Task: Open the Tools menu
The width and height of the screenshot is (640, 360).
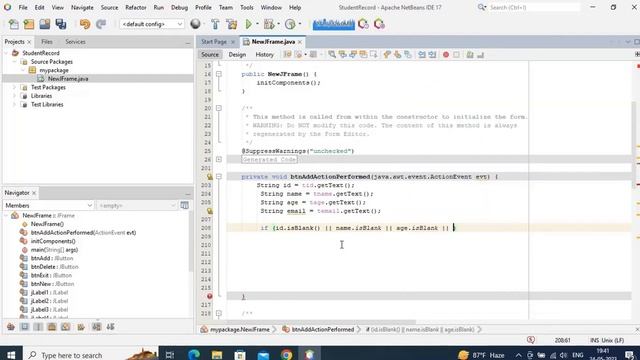Action: click(247, 7)
